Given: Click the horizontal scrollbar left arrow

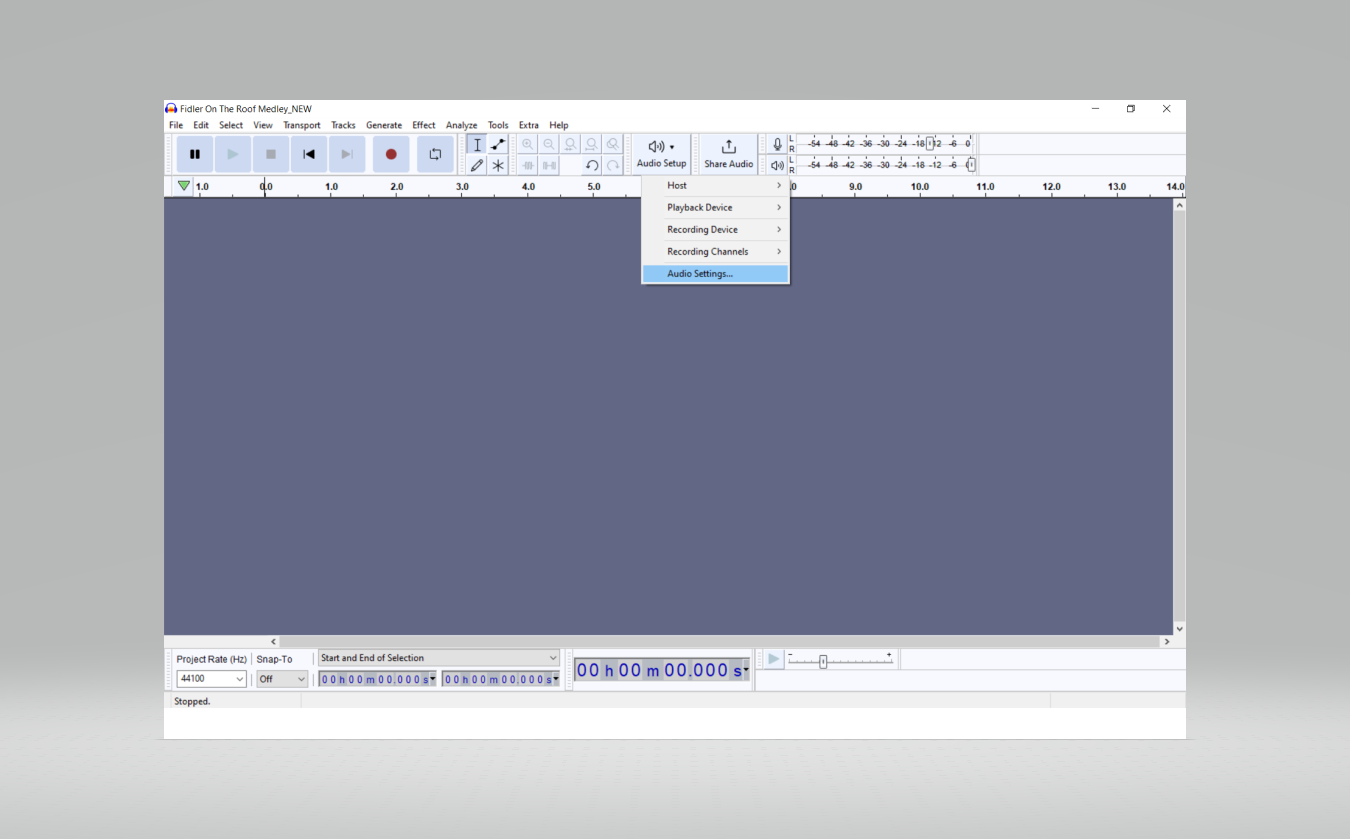Looking at the screenshot, I should click(x=274, y=642).
